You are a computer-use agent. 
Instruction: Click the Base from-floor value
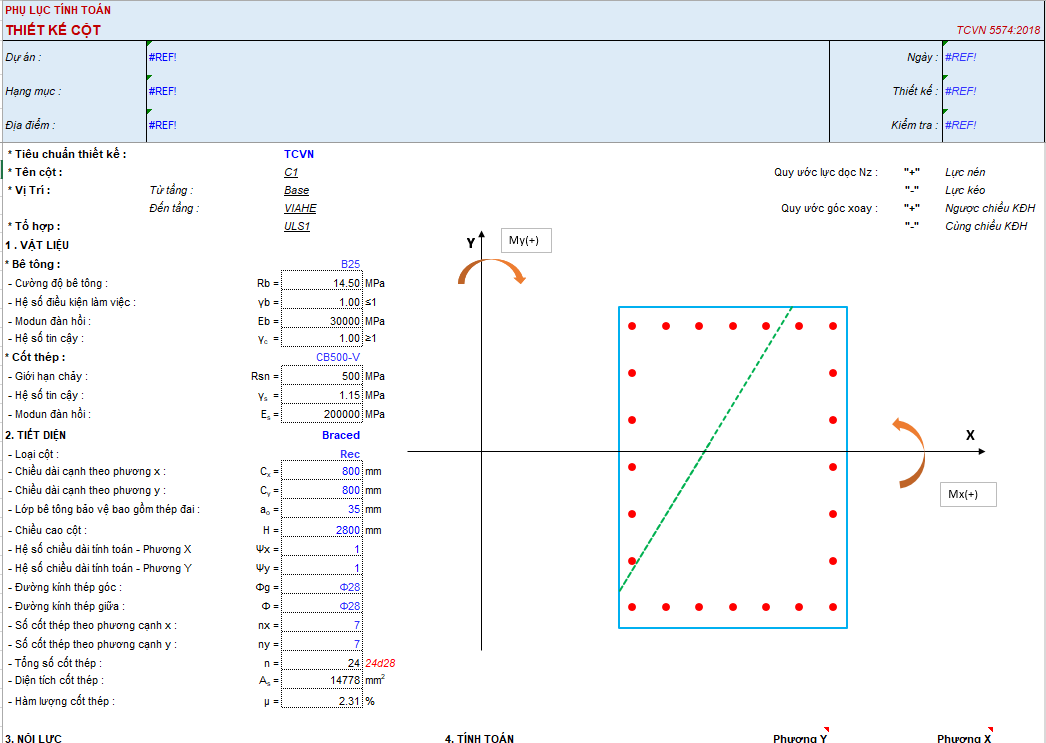tap(296, 190)
